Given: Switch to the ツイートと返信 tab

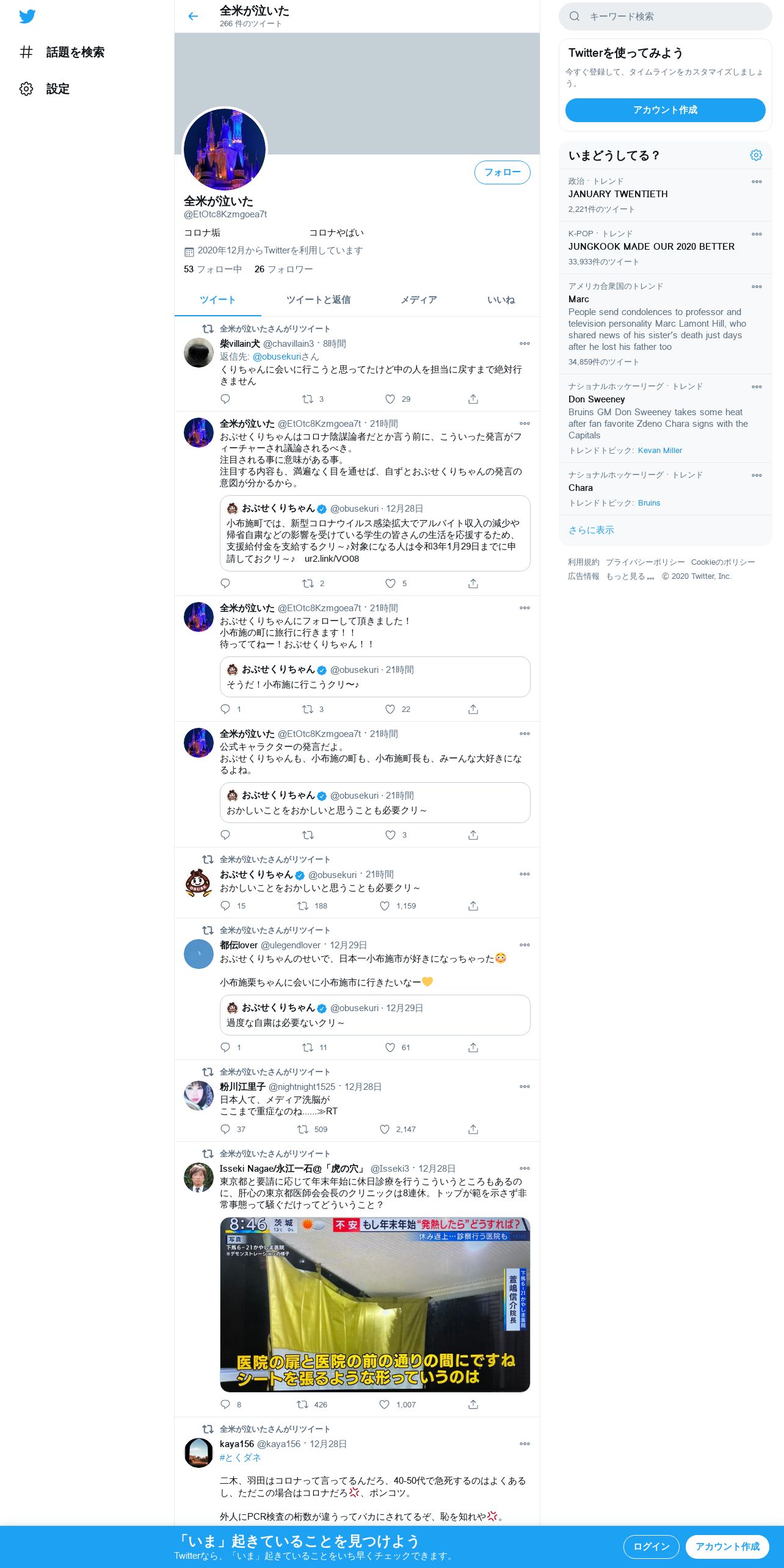Looking at the screenshot, I should [319, 300].
